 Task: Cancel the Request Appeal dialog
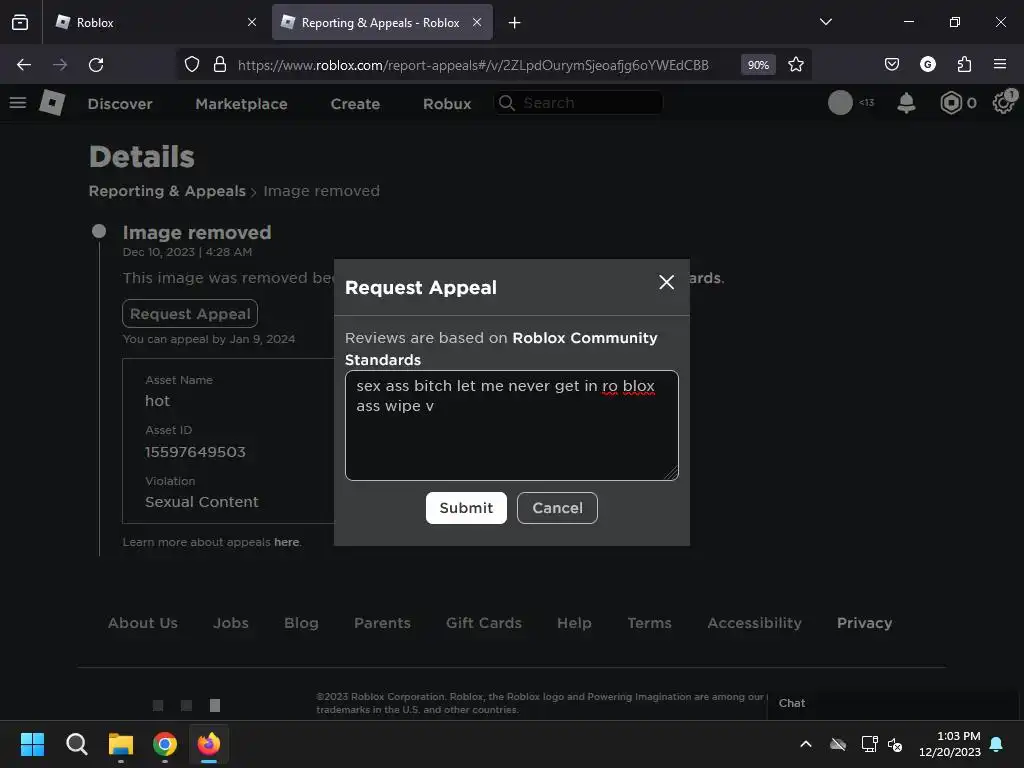click(557, 507)
